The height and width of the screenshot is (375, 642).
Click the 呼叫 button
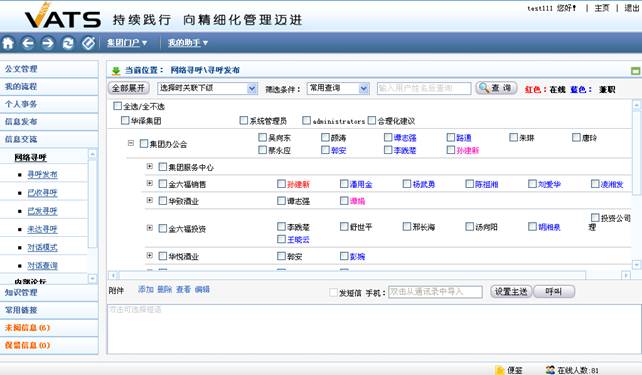pyautogui.click(x=554, y=291)
